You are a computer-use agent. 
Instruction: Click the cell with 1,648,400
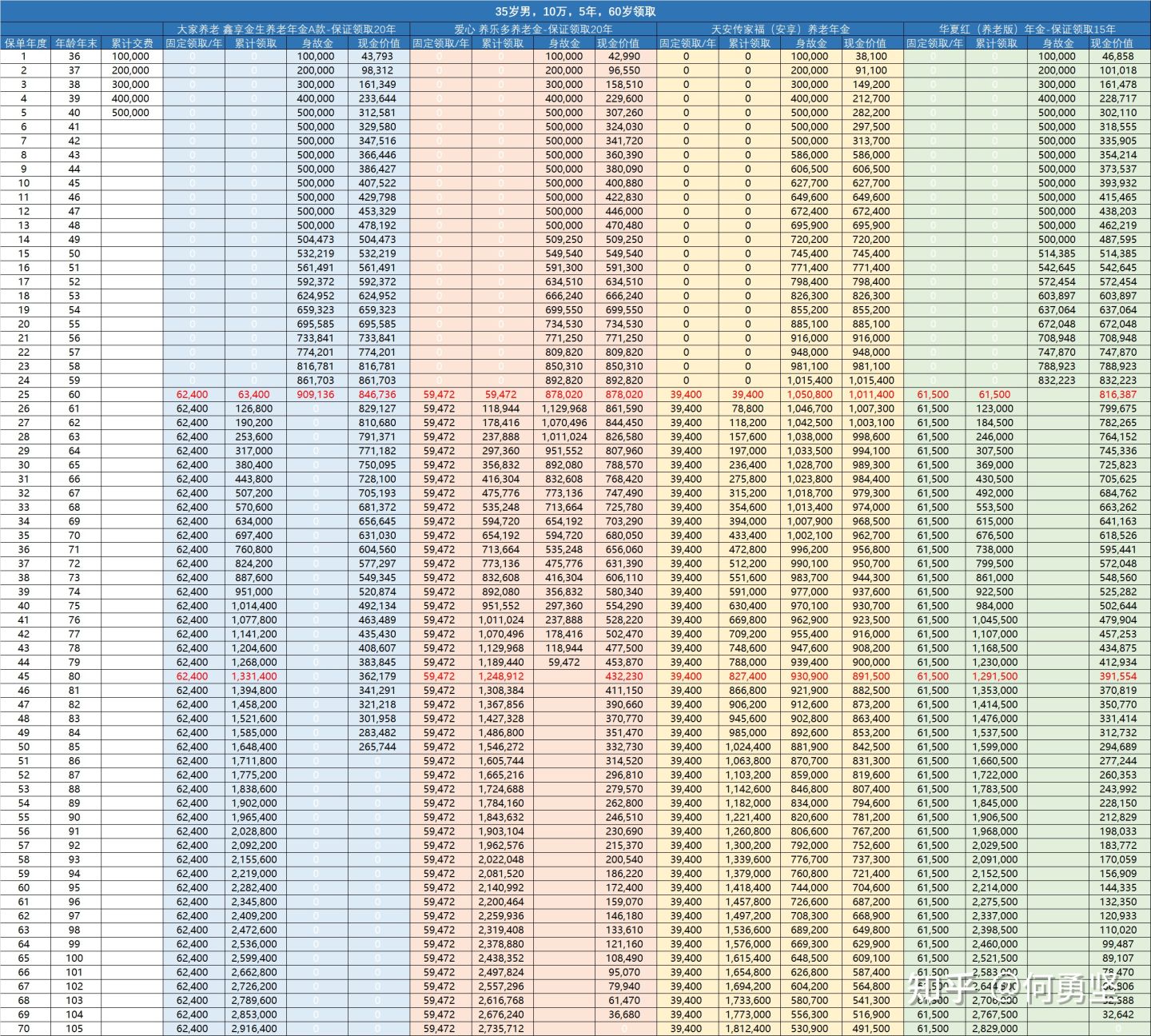pos(254,747)
